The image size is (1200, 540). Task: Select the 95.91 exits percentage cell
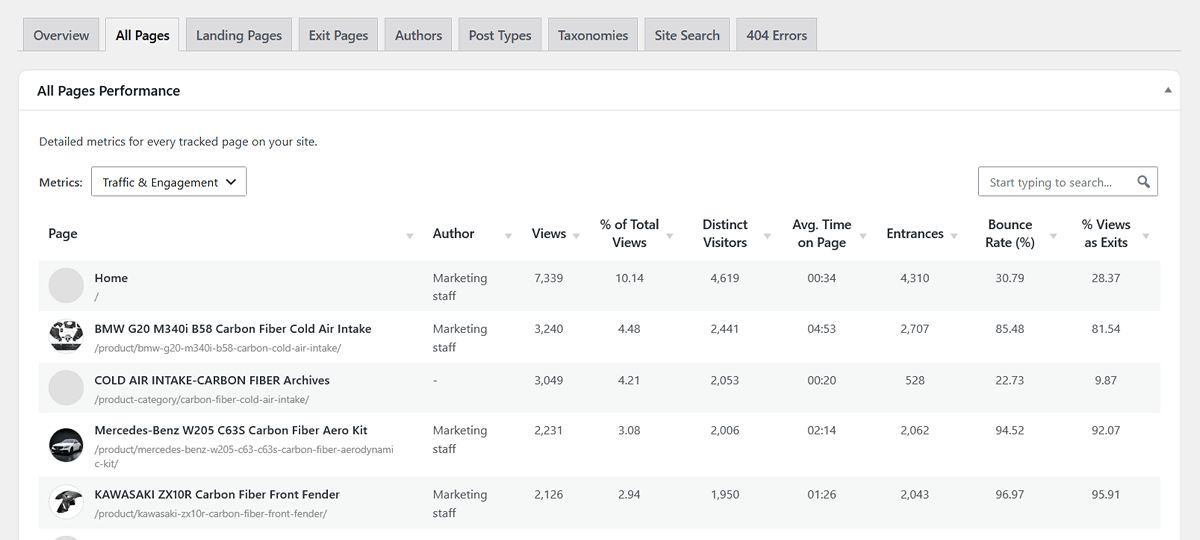click(1106, 494)
